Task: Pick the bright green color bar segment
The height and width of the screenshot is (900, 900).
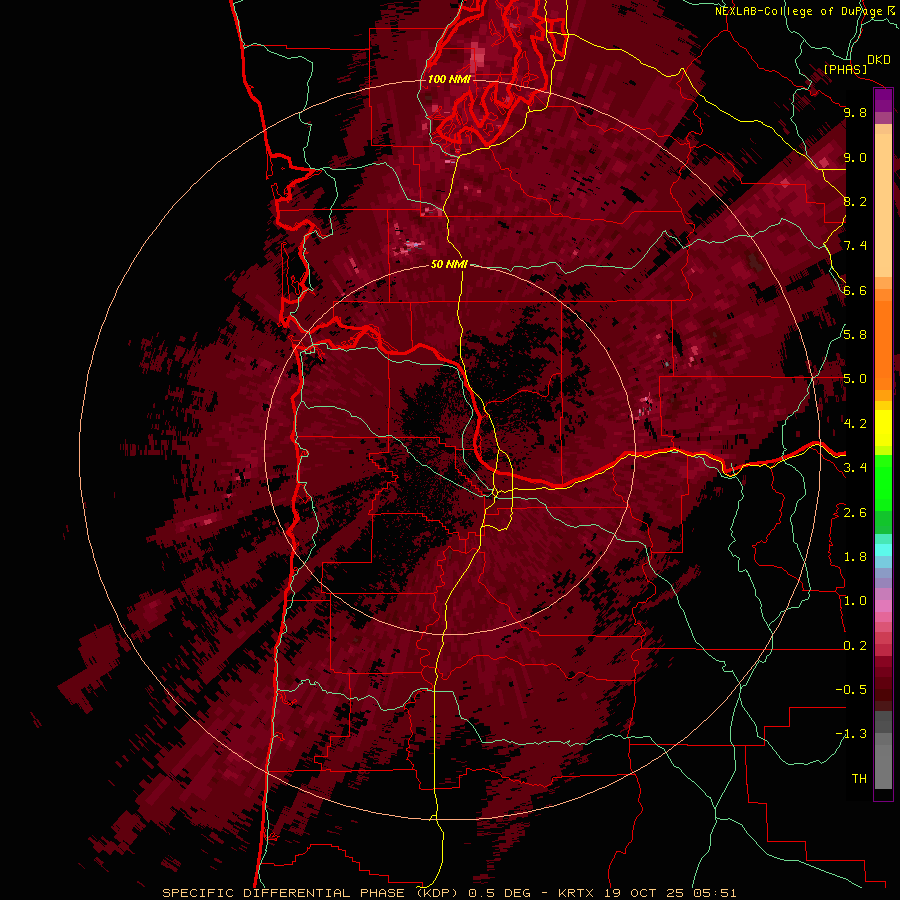Action: click(x=883, y=482)
